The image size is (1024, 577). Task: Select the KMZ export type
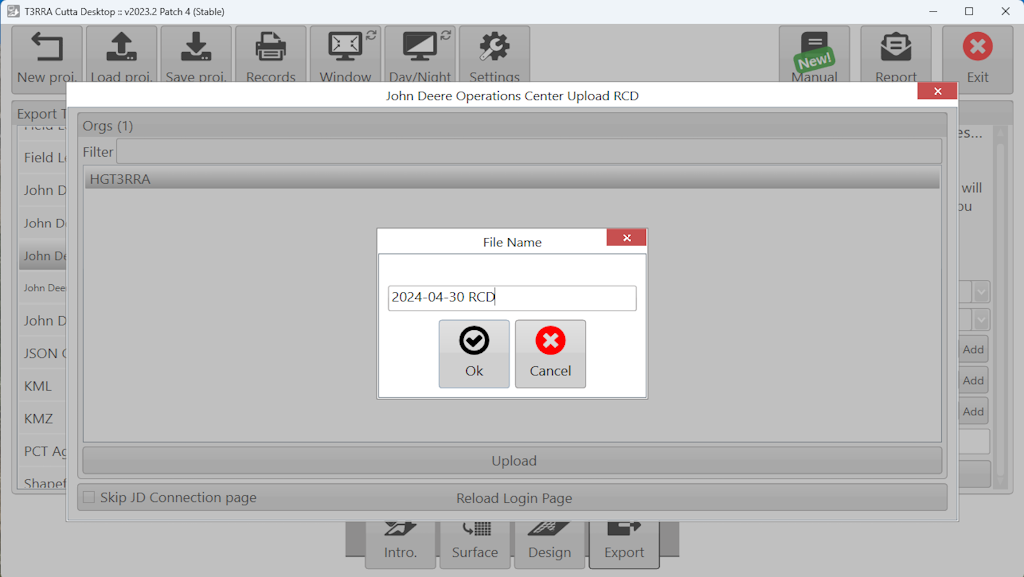42,418
